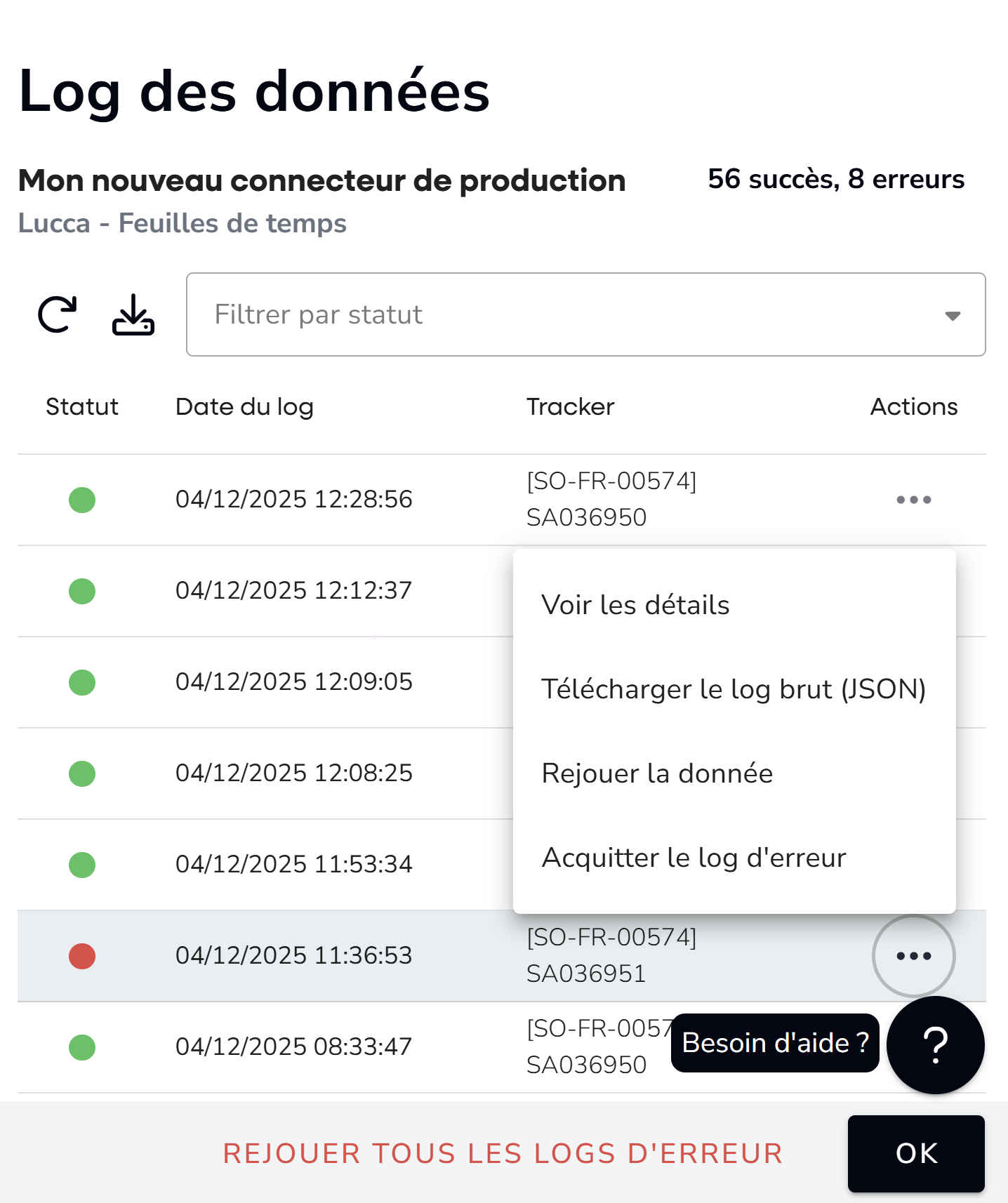Click the download logs icon

coord(133,314)
